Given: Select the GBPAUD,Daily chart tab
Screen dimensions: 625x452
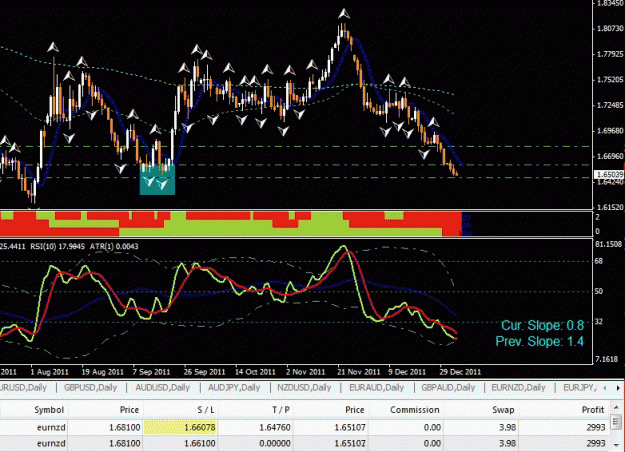Looking at the screenshot, I should click(448, 387).
